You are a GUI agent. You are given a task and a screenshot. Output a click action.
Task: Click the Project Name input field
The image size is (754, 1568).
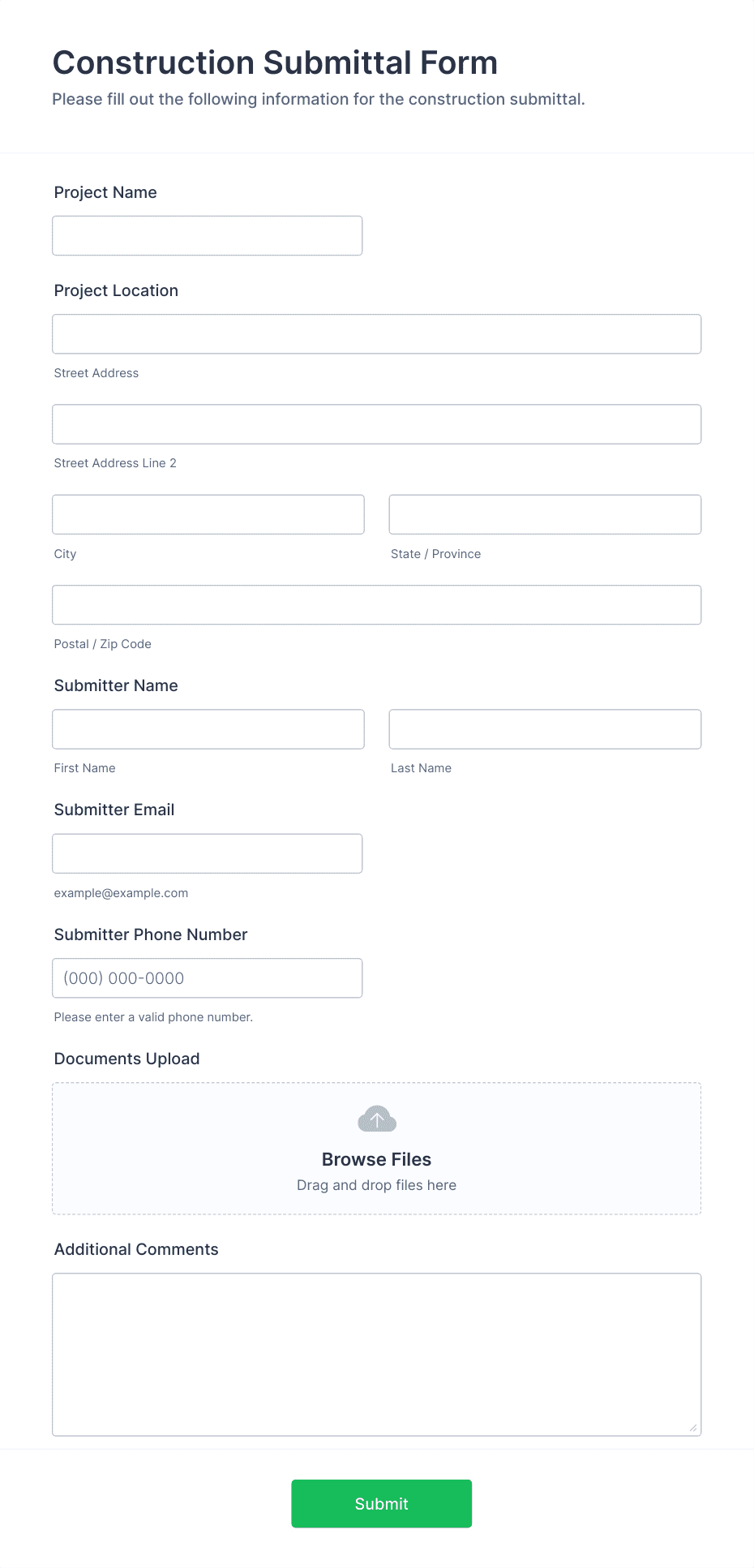point(207,236)
